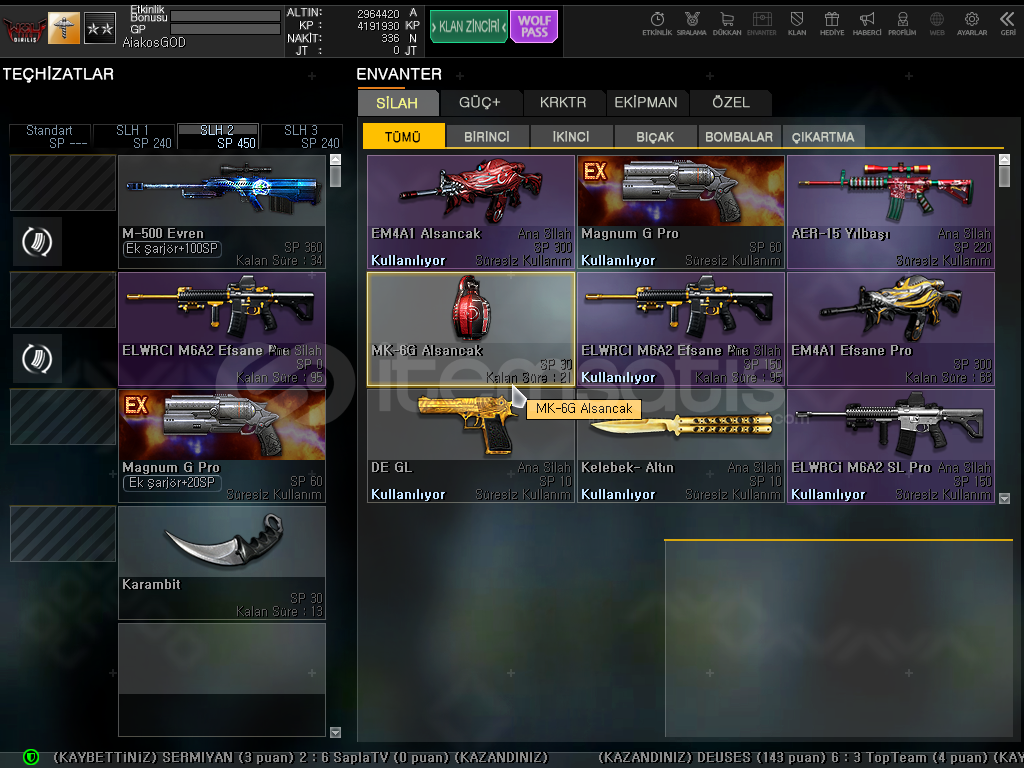Open the Dükkan shop cart icon
The height and width of the screenshot is (768, 1024).
727,24
